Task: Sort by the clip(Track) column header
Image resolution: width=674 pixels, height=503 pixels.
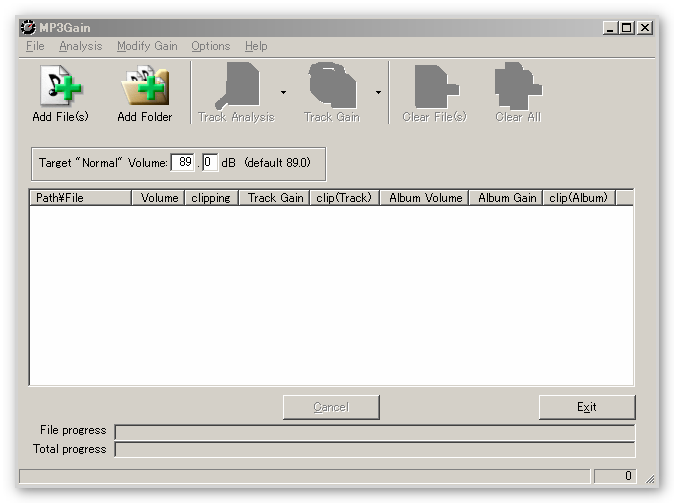Action: click(344, 198)
